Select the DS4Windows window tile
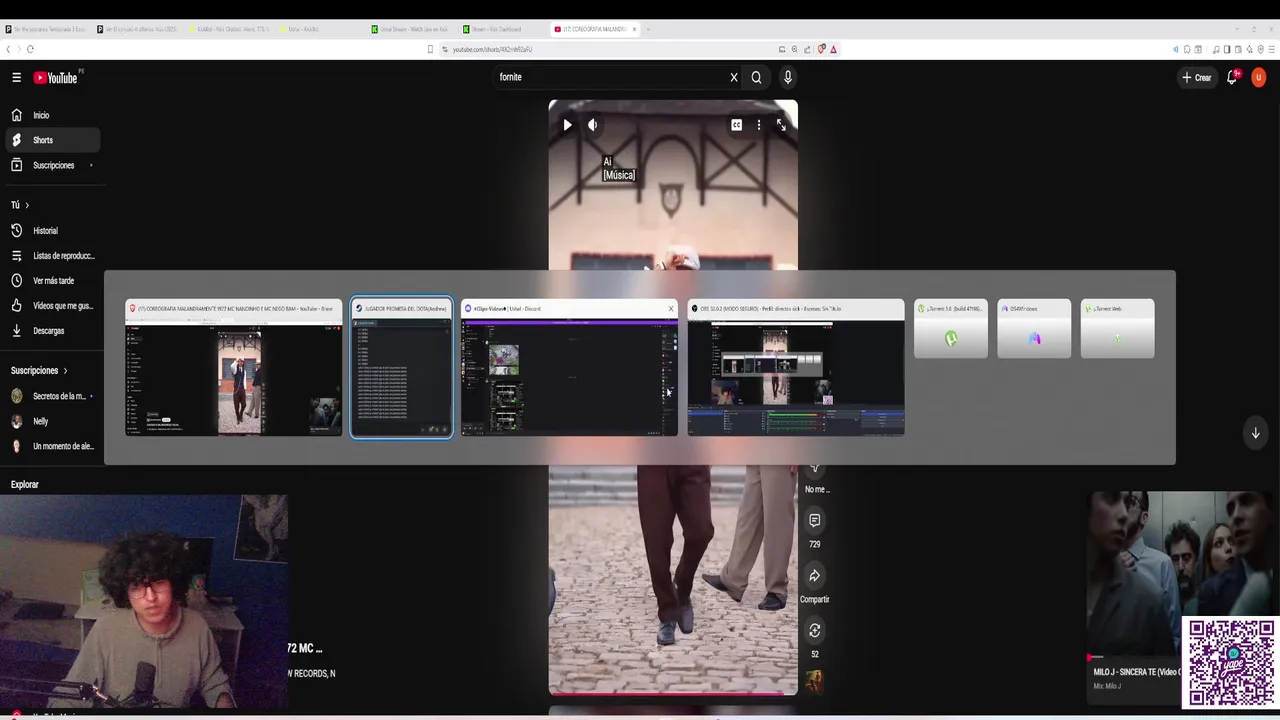 tap(1034, 328)
